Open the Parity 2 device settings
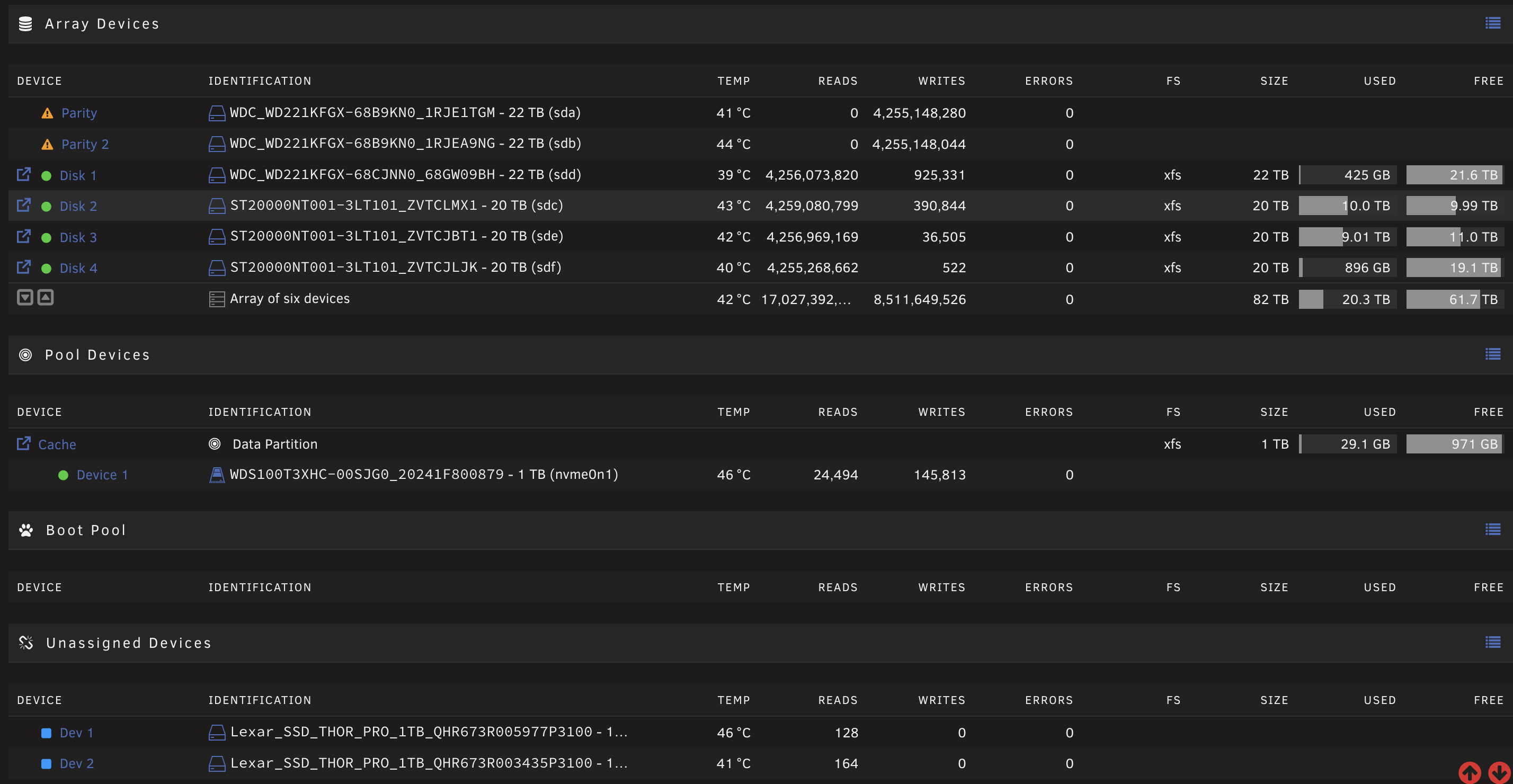Screen dimensions: 1513x784 tap(85, 144)
